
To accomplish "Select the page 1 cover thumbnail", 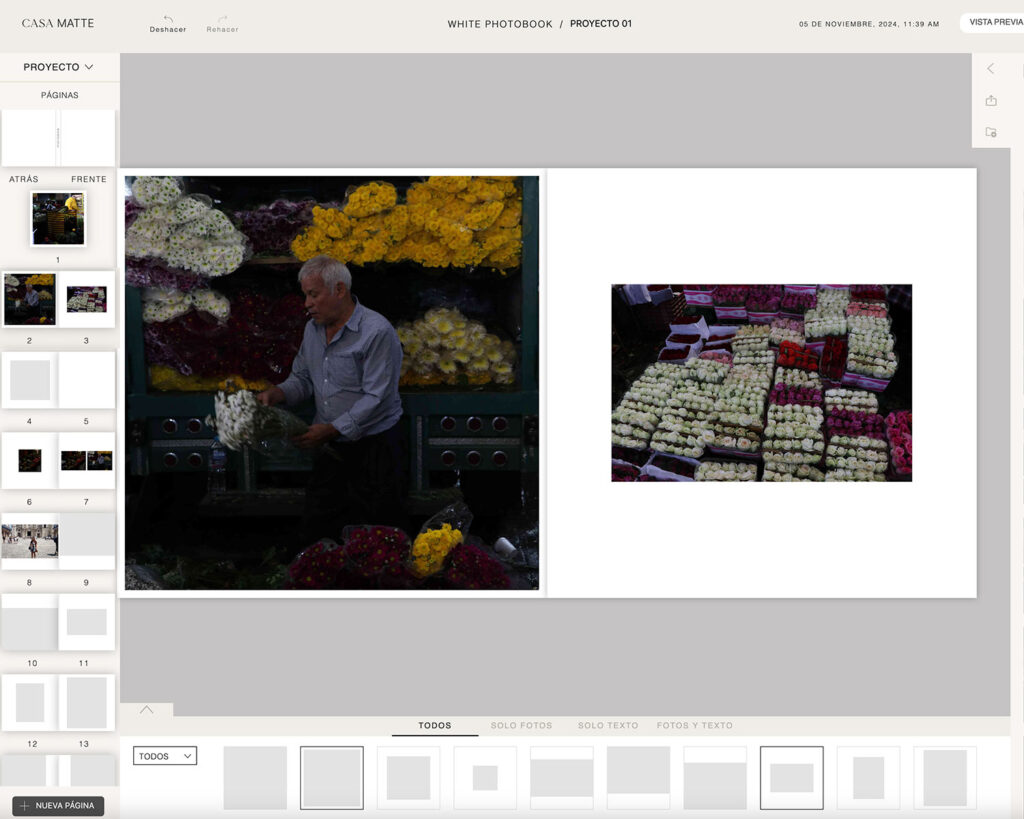I will (x=58, y=219).
